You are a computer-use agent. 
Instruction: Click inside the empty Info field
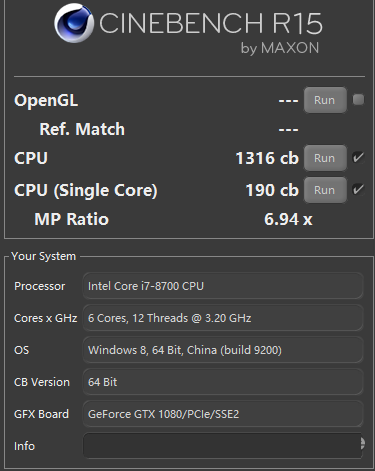[222, 446]
